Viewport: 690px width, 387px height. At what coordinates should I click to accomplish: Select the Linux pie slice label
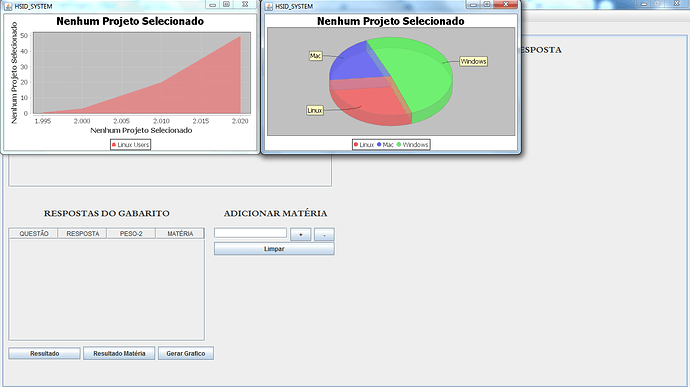(315, 110)
